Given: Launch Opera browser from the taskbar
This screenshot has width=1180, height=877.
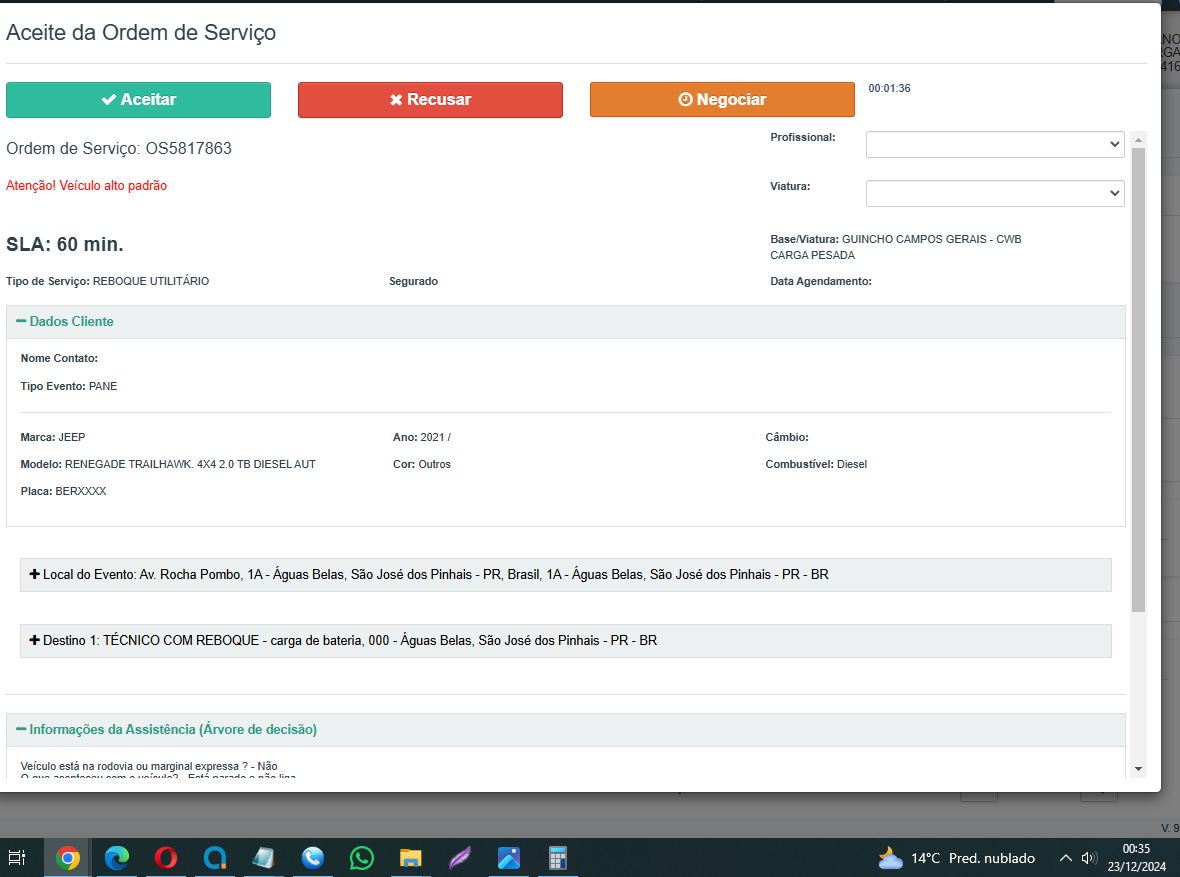Looking at the screenshot, I should click(x=166, y=858).
